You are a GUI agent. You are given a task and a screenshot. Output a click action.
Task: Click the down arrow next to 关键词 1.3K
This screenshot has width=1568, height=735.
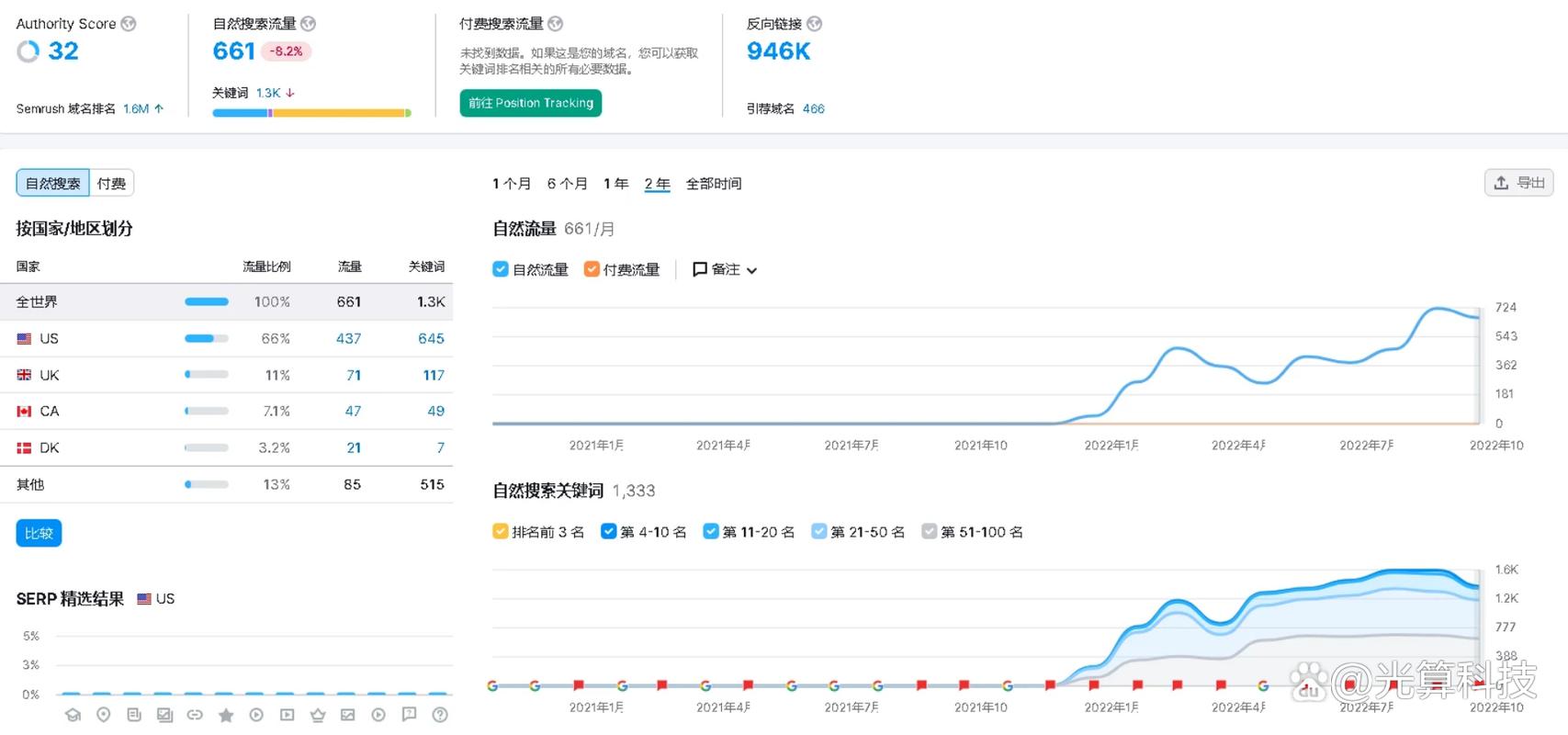[290, 93]
